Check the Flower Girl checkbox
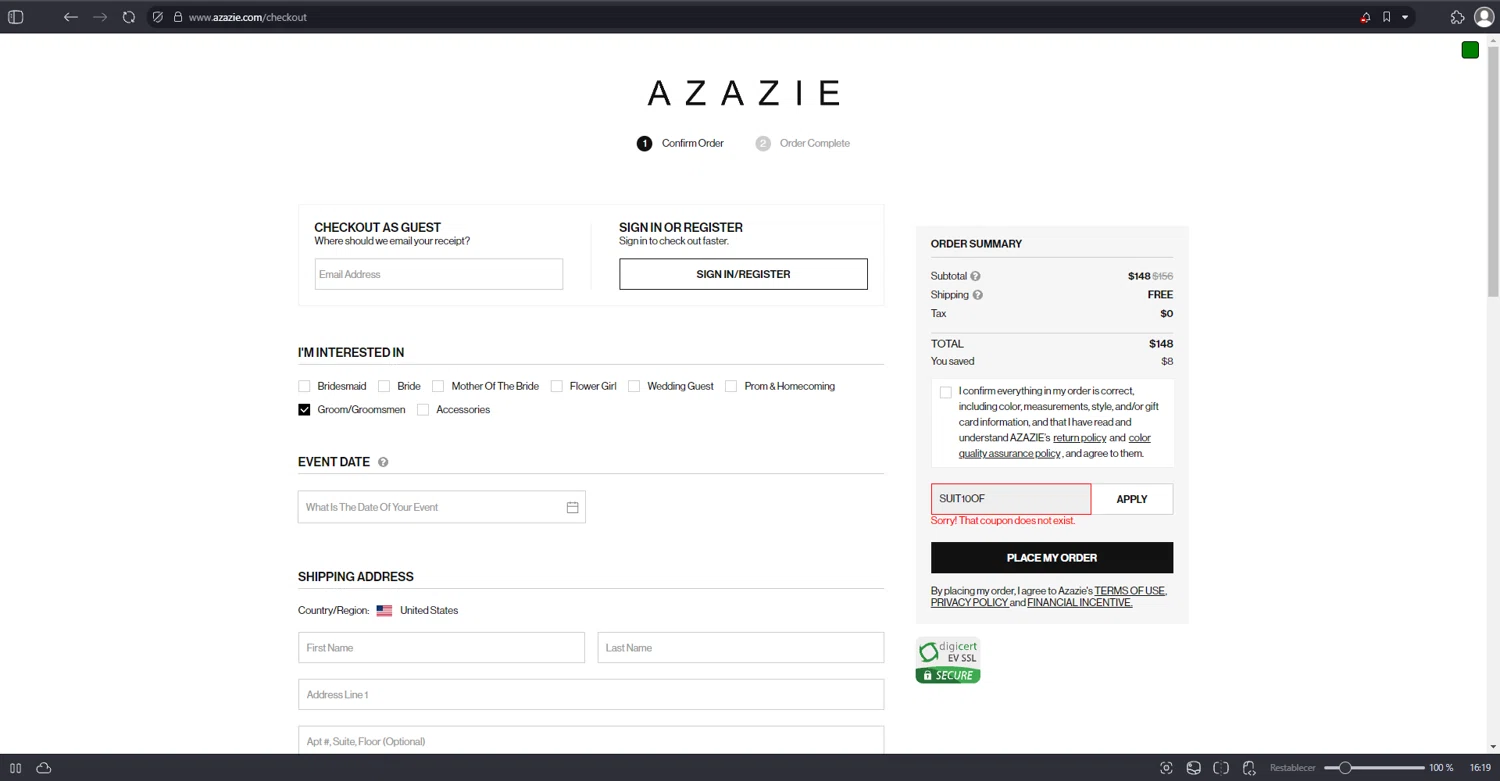Image resolution: width=1500 pixels, height=781 pixels. tap(557, 386)
